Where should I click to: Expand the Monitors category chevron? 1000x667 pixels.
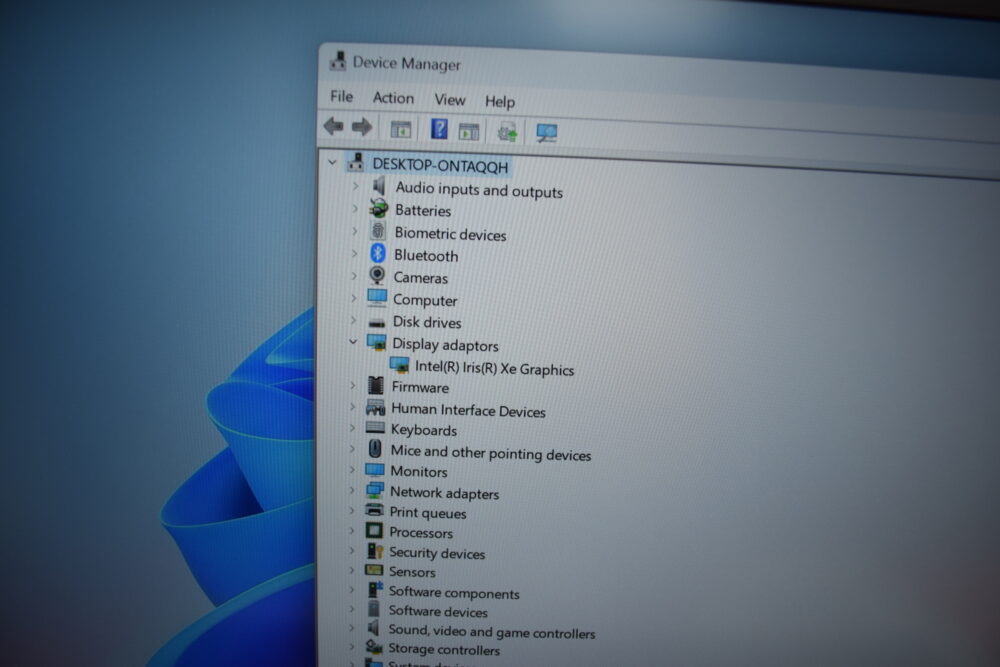[x=352, y=470]
